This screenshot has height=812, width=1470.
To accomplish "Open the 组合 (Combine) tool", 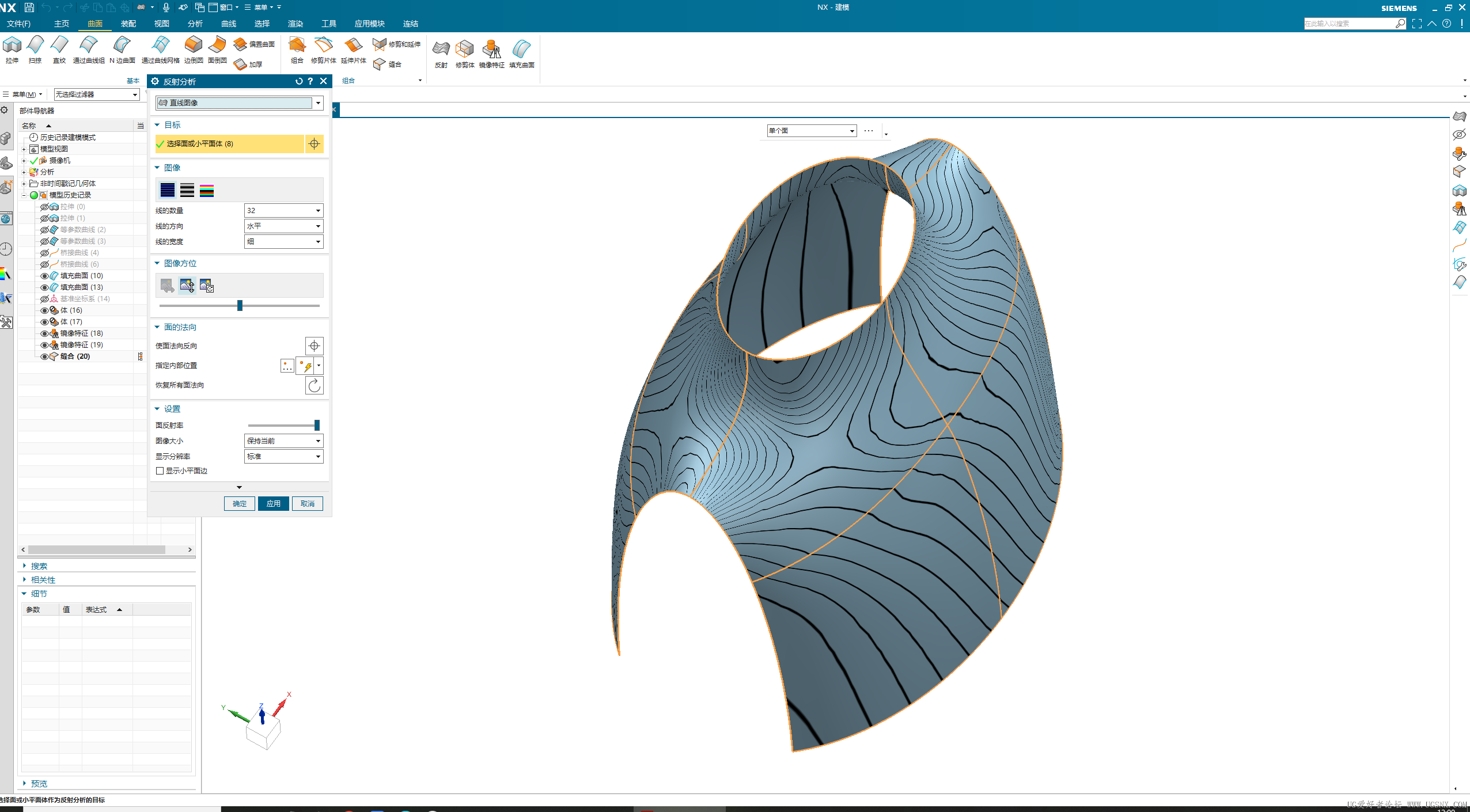I will [x=297, y=50].
